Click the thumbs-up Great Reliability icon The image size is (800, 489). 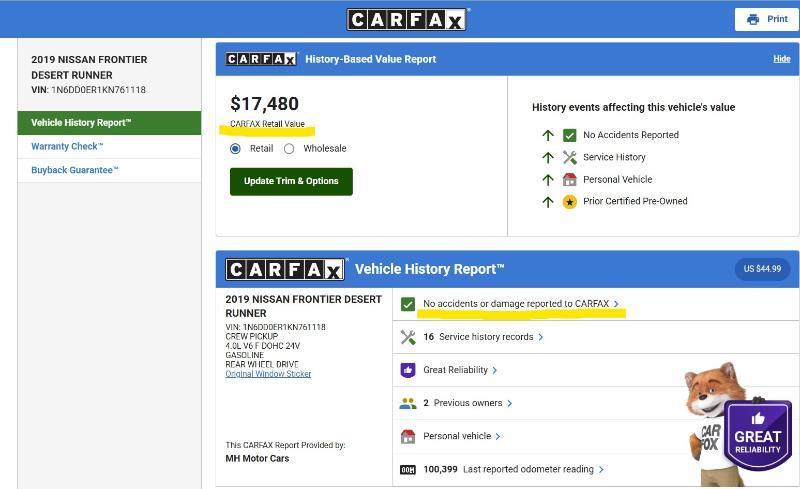point(408,370)
